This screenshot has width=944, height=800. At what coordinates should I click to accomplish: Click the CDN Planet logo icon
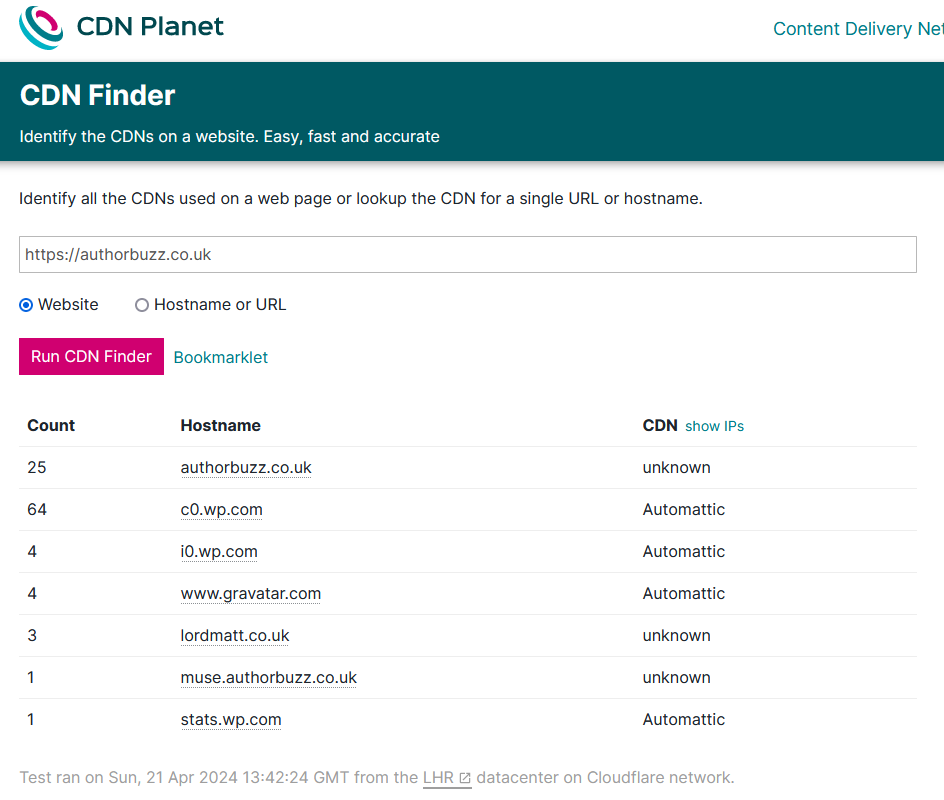[x=41, y=28]
